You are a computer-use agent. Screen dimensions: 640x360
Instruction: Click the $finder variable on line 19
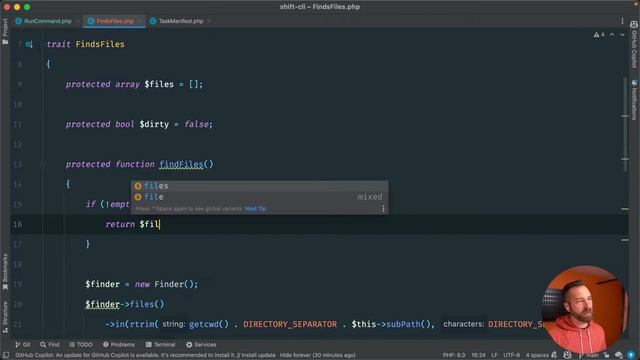coord(102,284)
